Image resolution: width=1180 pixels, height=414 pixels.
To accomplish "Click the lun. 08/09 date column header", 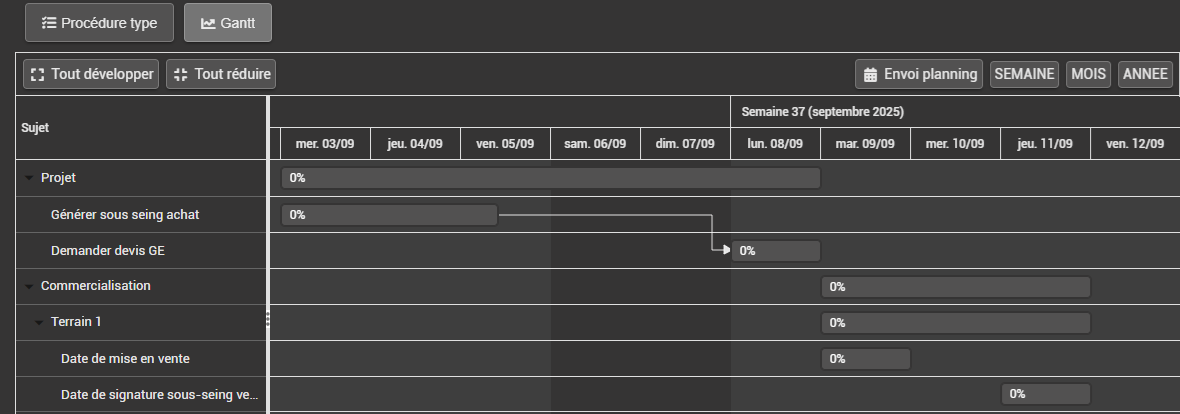I will (x=775, y=144).
